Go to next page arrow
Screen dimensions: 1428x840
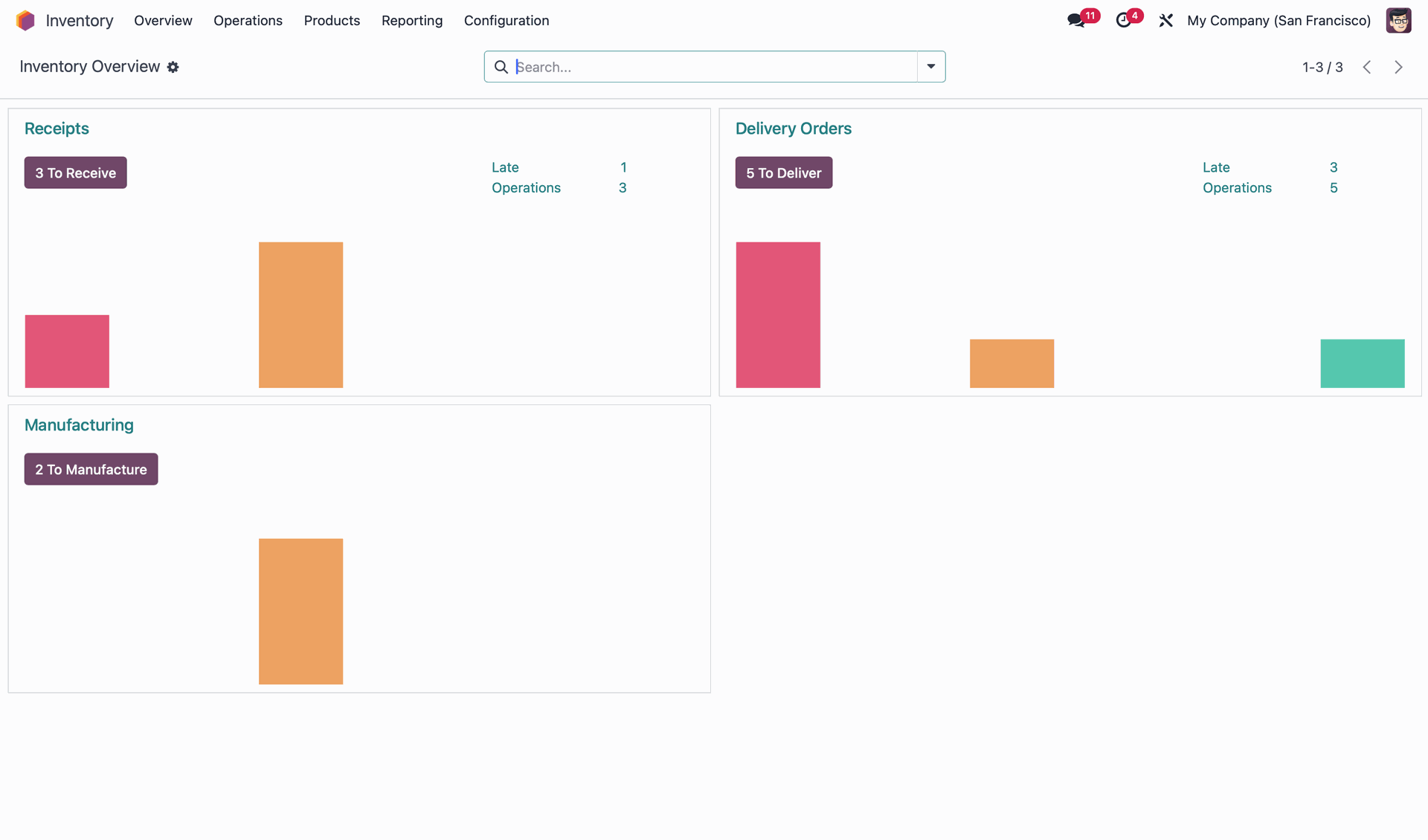pyautogui.click(x=1398, y=67)
